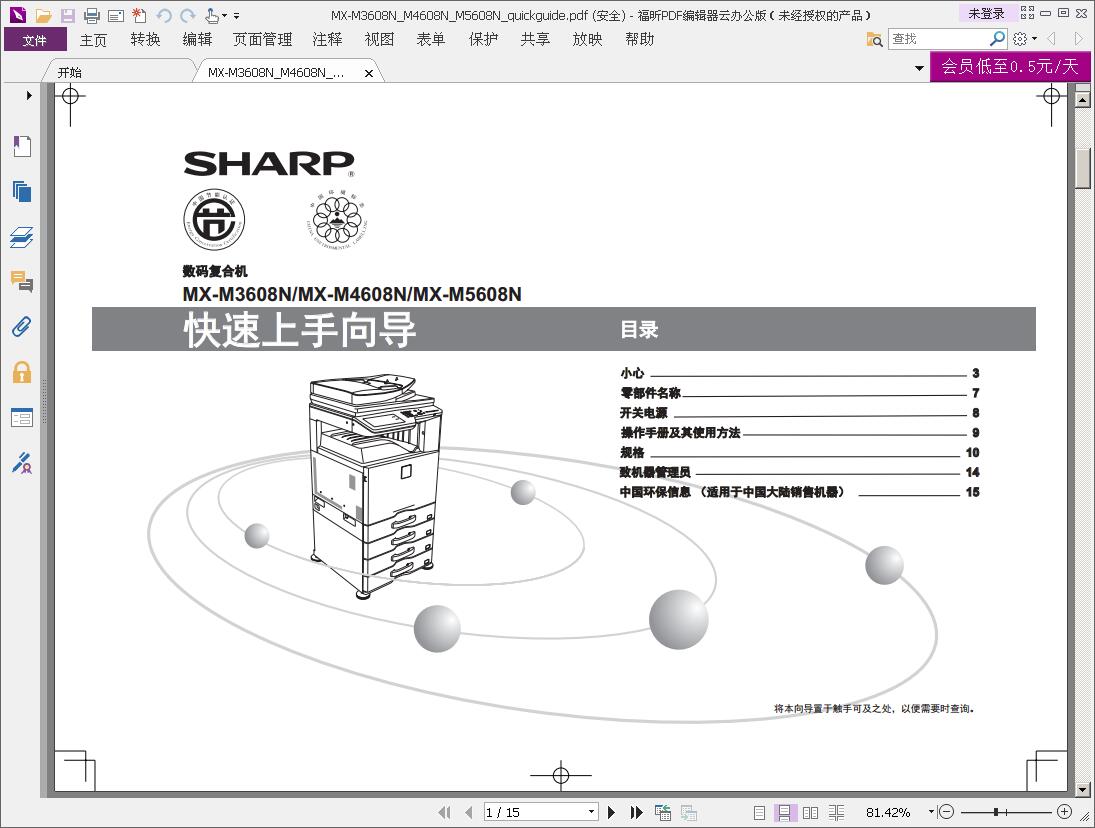Undo the last action
The height and width of the screenshot is (828, 1095).
coord(164,15)
